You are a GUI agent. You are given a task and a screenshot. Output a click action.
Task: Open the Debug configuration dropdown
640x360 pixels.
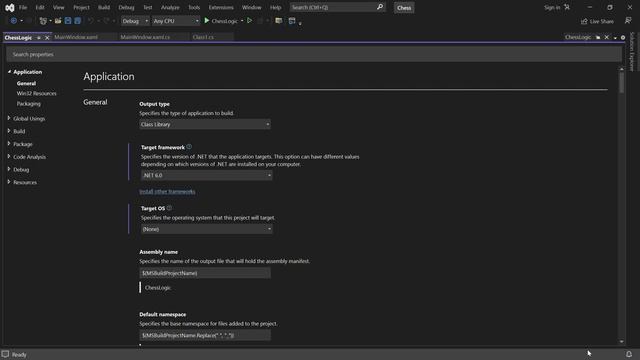[136, 21]
